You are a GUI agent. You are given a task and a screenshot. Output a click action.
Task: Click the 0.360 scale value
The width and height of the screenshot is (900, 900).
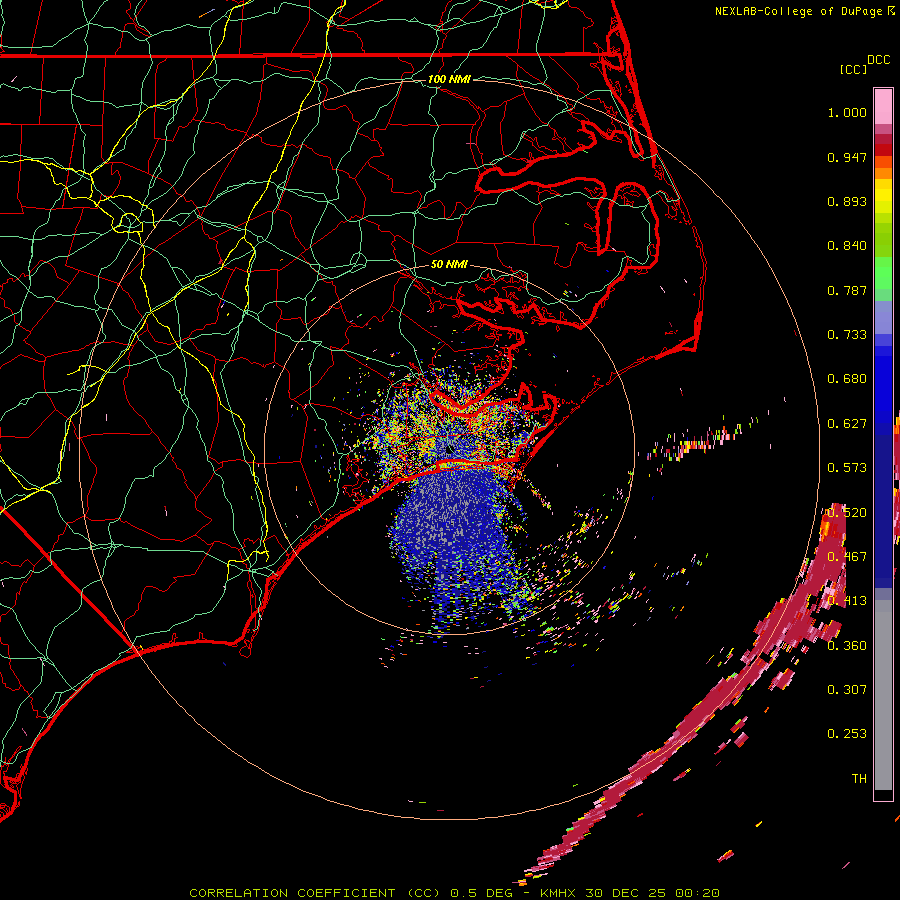coord(847,646)
